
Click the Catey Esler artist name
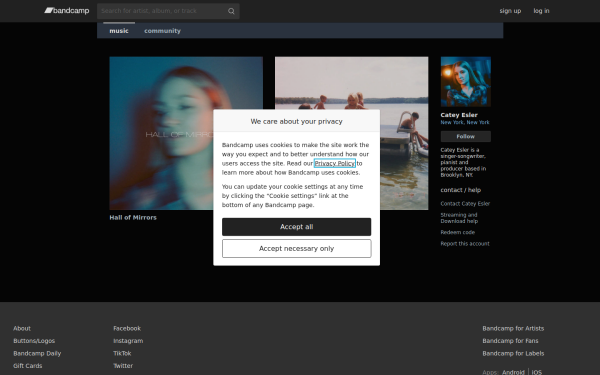click(459, 115)
